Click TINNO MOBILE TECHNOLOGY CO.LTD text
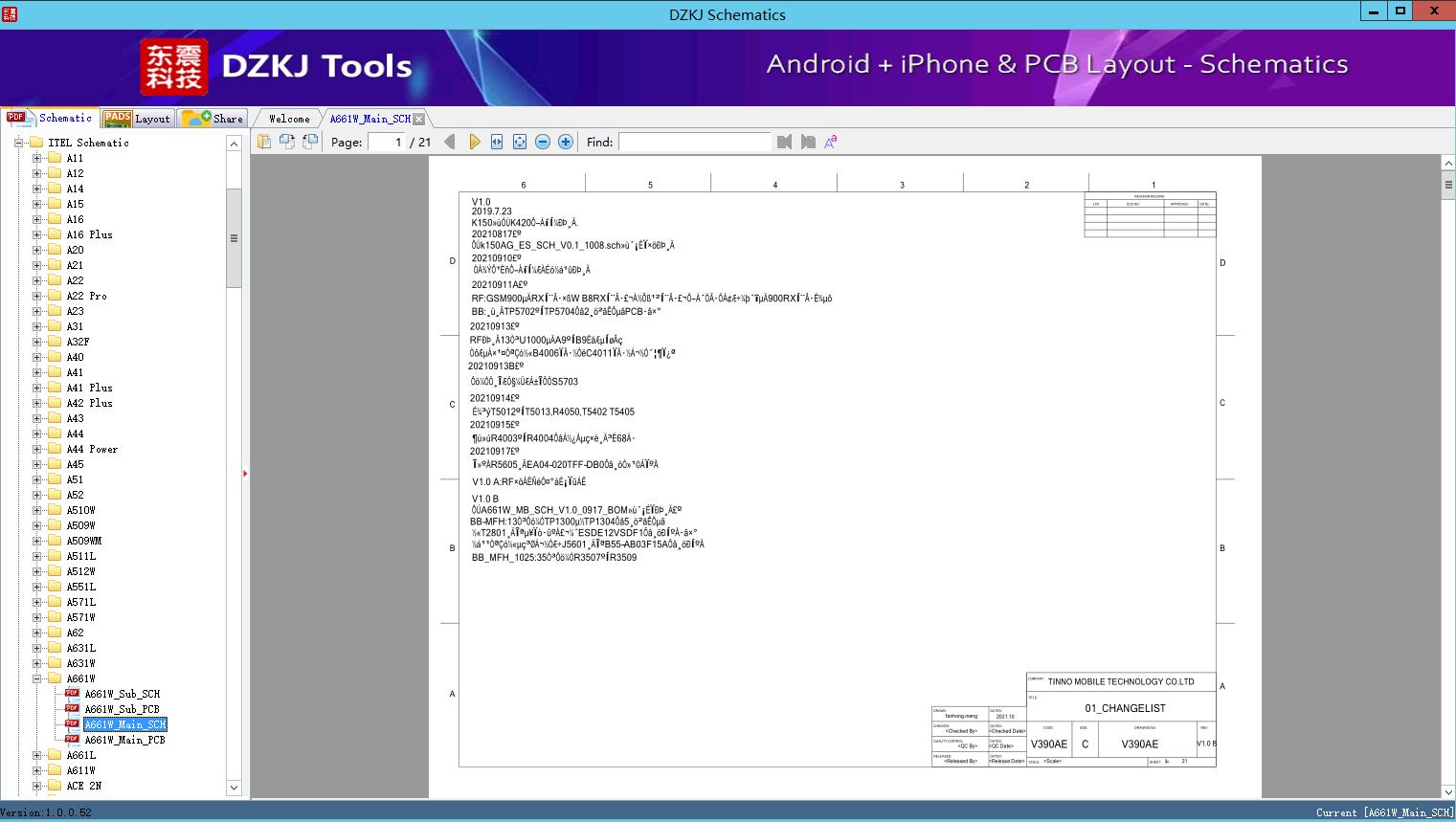Screen dimensions: 1456x822 click(1121, 682)
